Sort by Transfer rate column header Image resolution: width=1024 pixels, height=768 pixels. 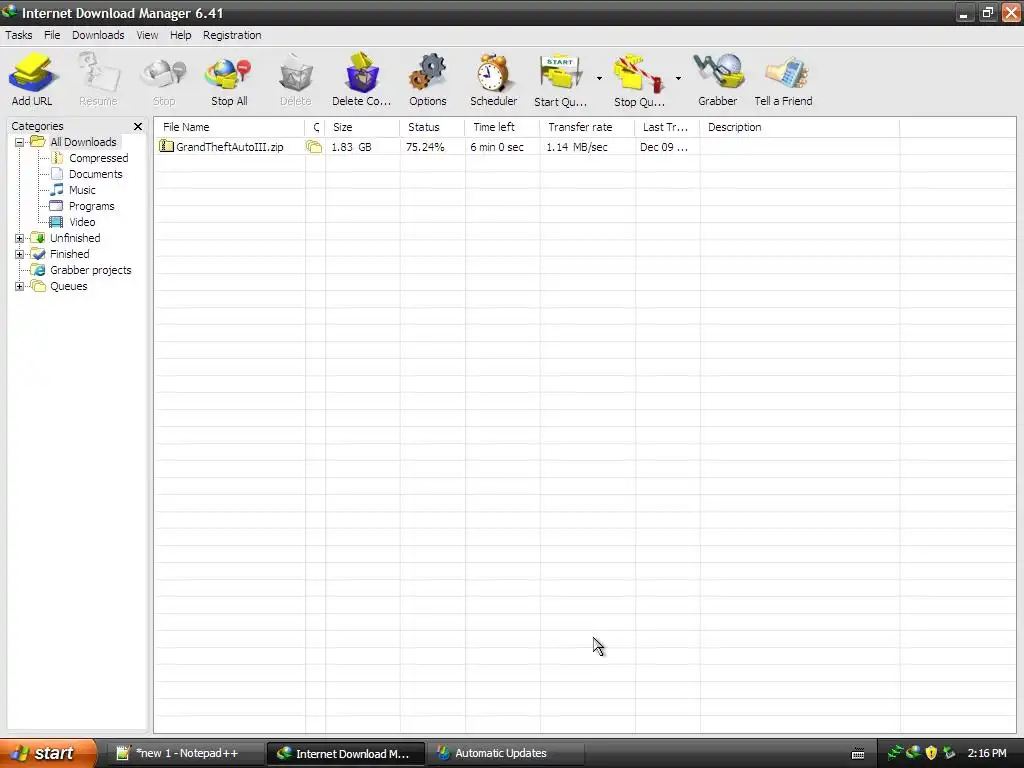pyautogui.click(x=587, y=127)
